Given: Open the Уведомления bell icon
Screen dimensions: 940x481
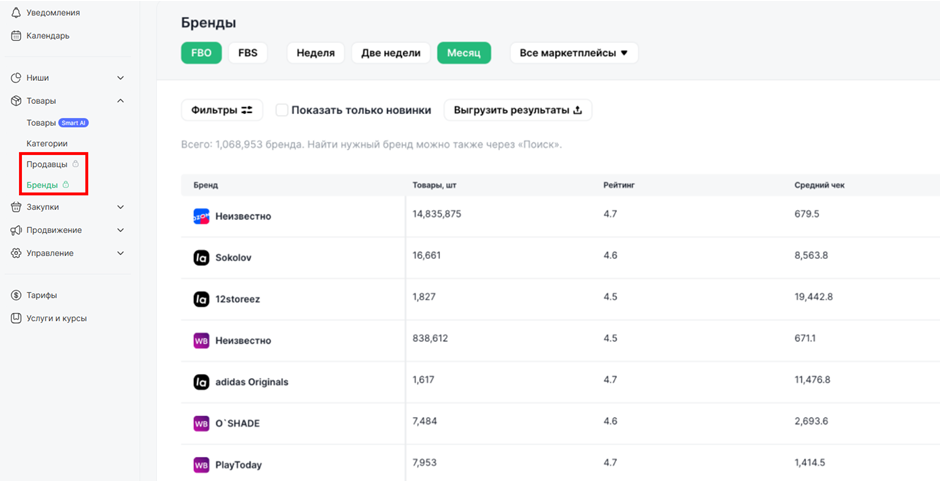Looking at the screenshot, I should (x=16, y=13).
